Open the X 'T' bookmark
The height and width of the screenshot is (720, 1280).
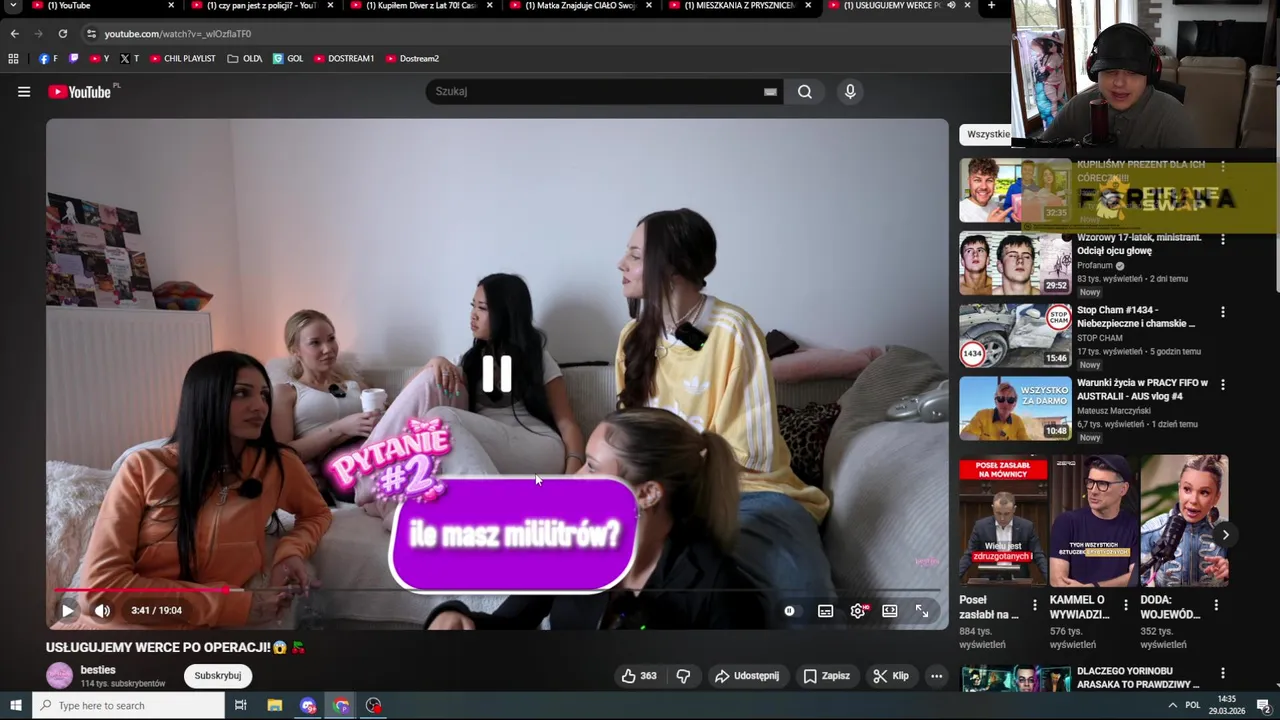129,59
